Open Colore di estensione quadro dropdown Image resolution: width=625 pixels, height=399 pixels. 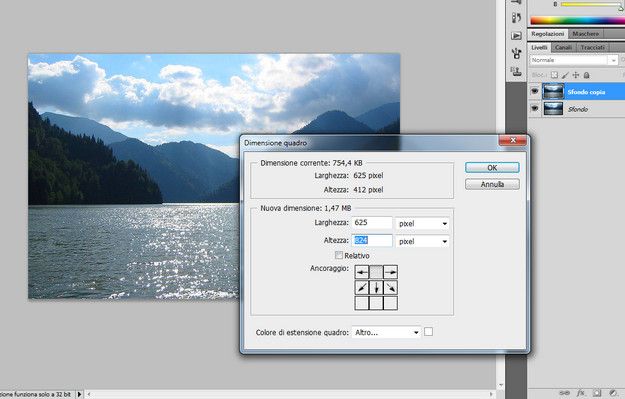(386, 332)
